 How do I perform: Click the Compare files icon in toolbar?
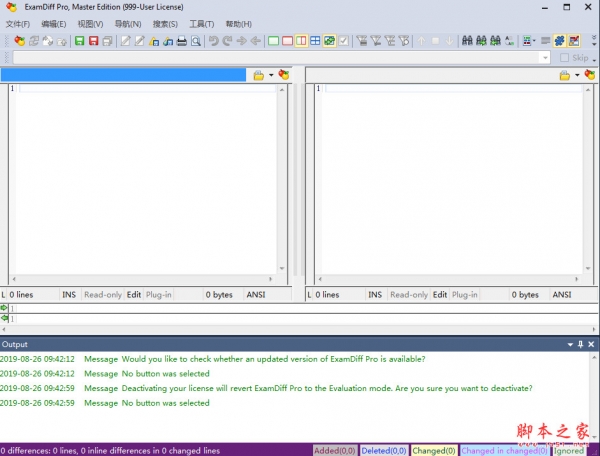click(19, 41)
